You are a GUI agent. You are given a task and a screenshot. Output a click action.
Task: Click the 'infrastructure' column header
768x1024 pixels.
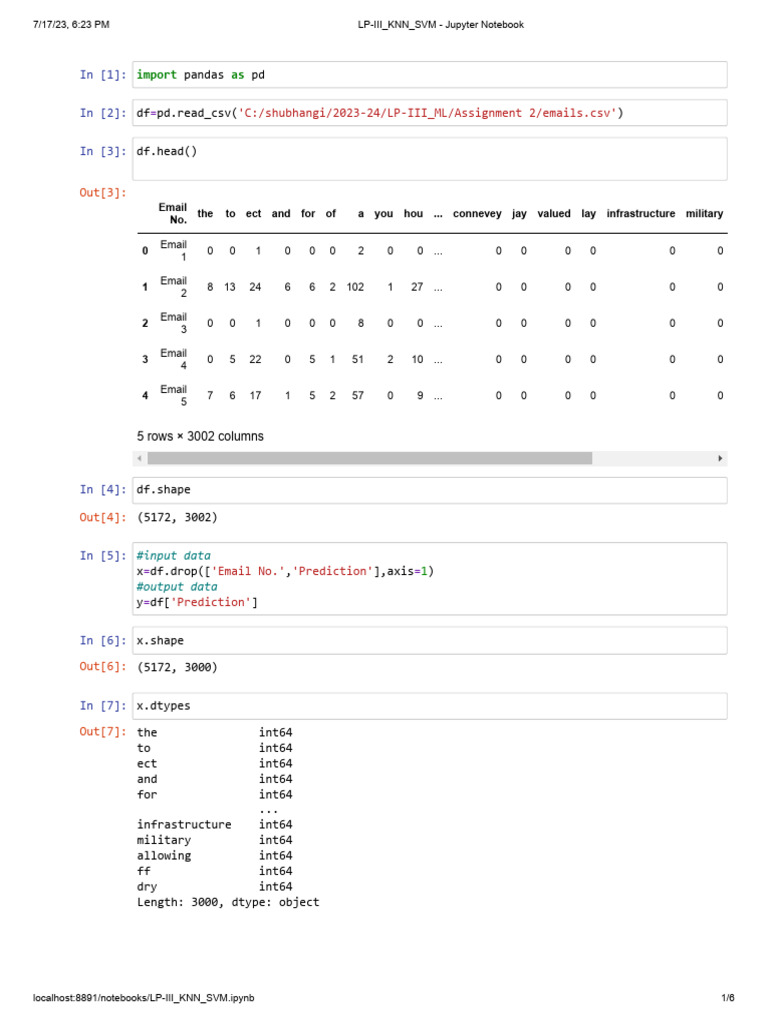click(x=641, y=214)
